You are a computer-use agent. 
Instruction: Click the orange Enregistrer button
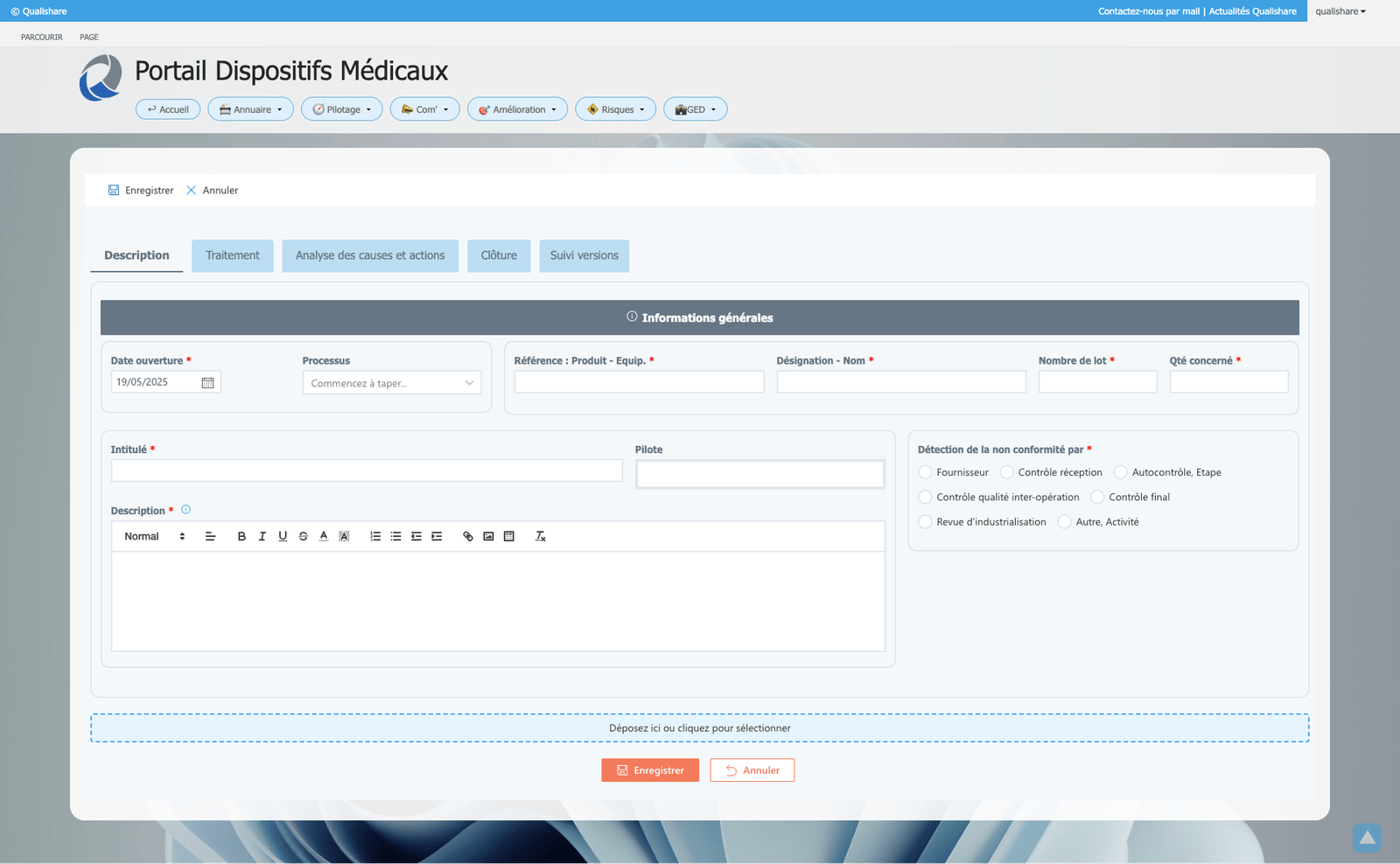click(650, 770)
